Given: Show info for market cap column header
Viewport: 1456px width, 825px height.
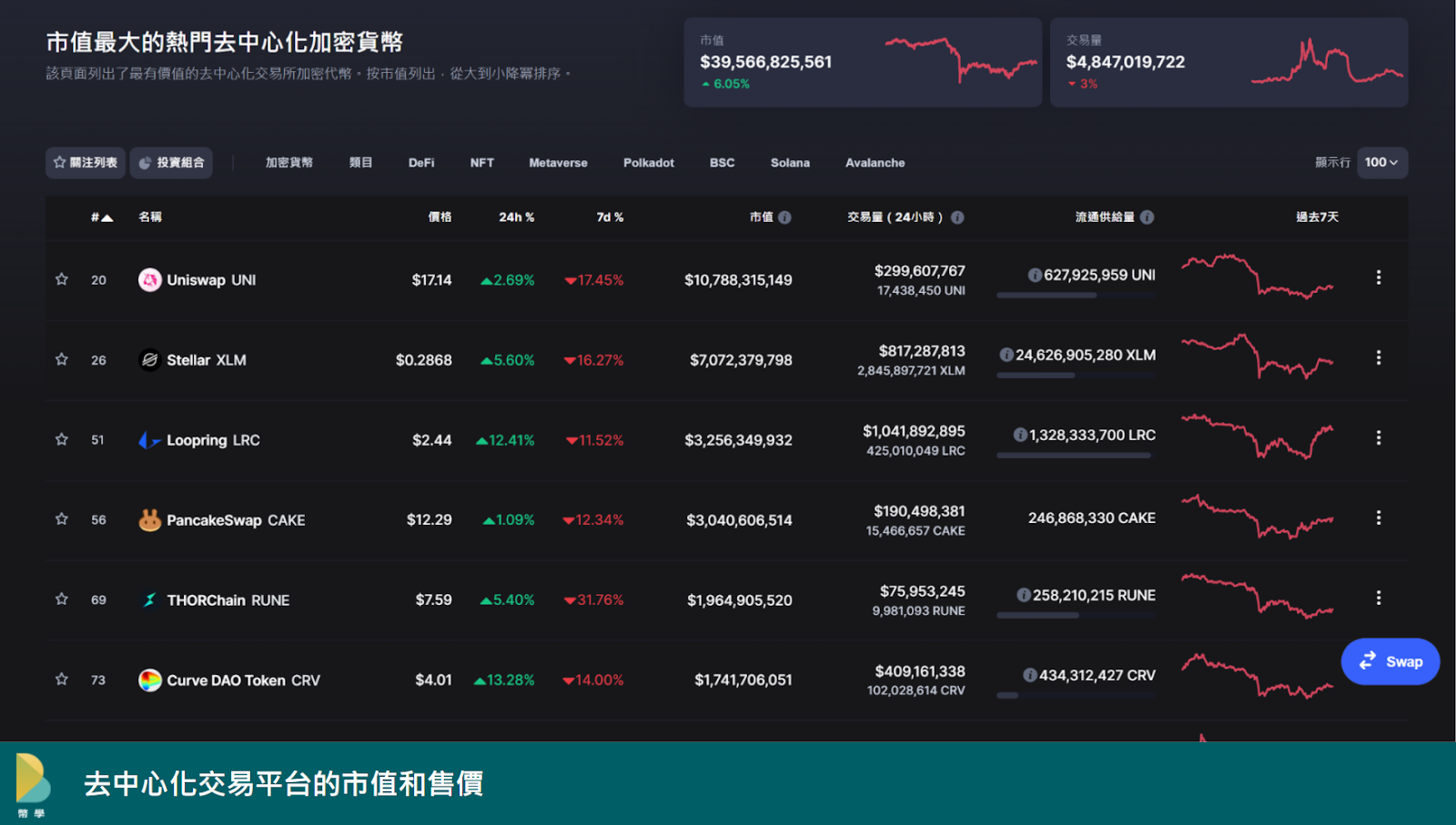Looking at the screenshot, I should pos(784,217).
